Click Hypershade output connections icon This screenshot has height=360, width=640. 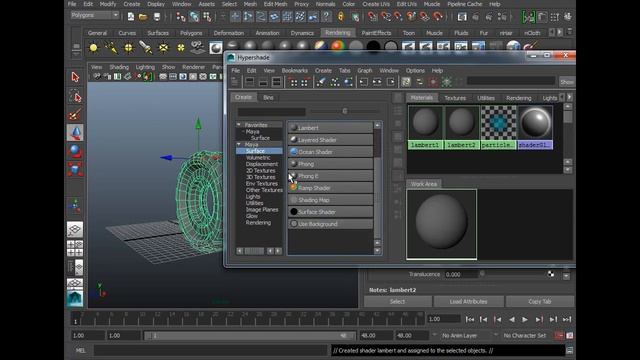tap(391, 82)
